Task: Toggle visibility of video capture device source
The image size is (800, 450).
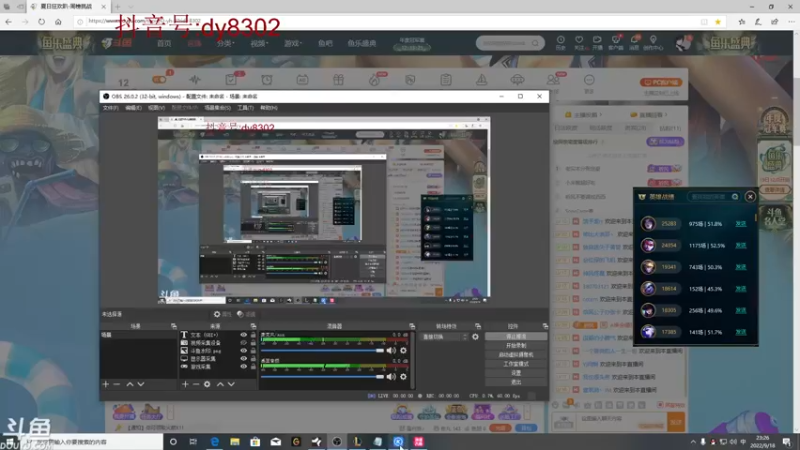Action: click(x=243, y=343)
